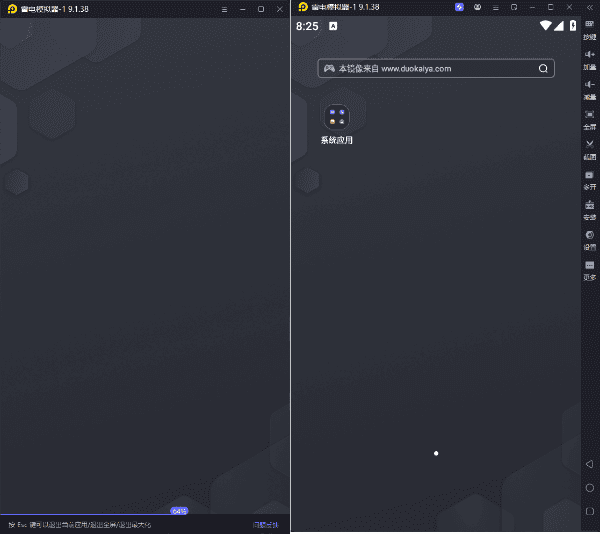The image size is (600, 534).
Task: Open the hamburger menu in left emulator window
Action: [224, 10]
